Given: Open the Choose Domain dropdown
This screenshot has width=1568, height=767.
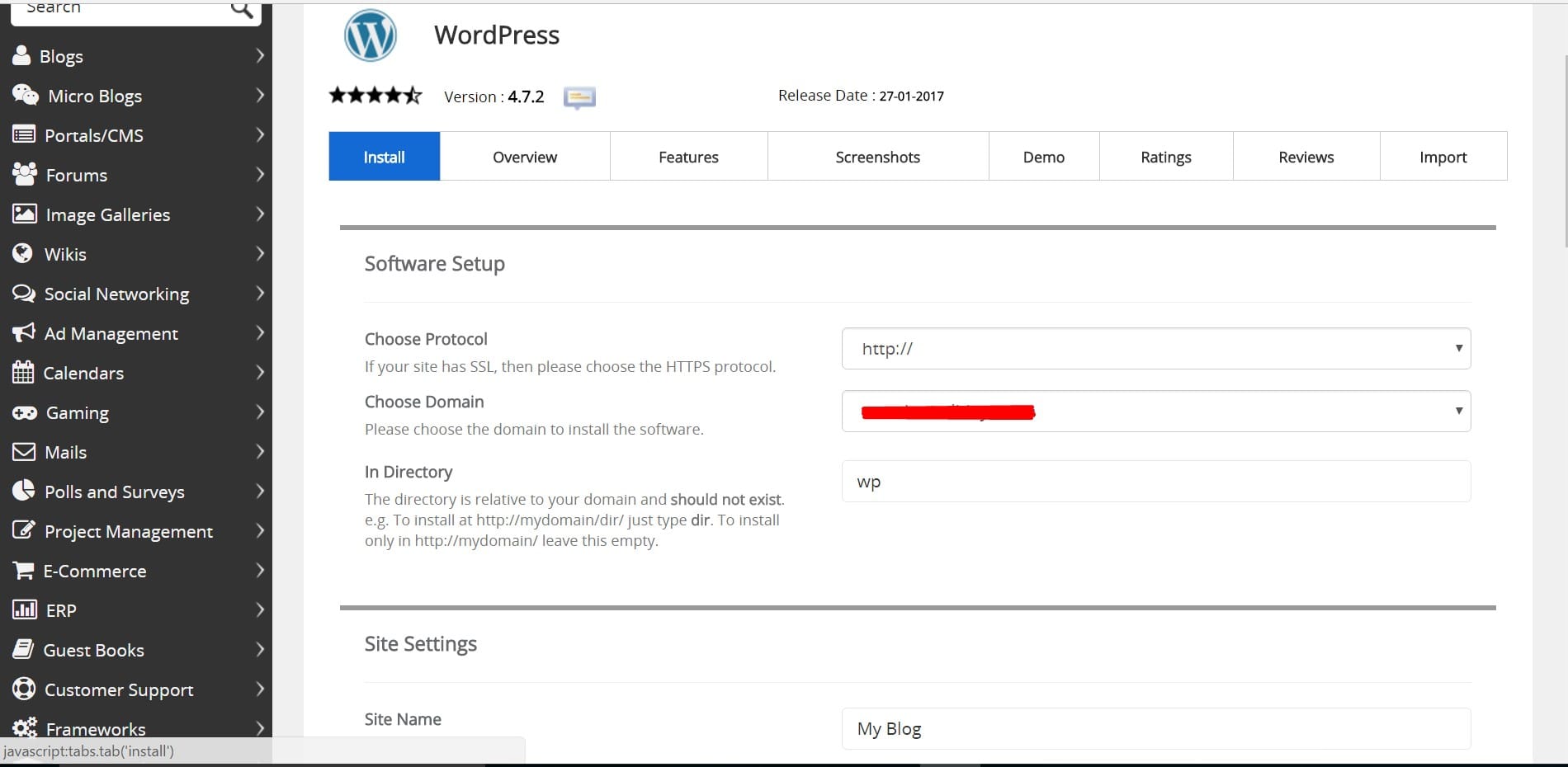Looking at the screenshot, I should [x=1156, y=411].
